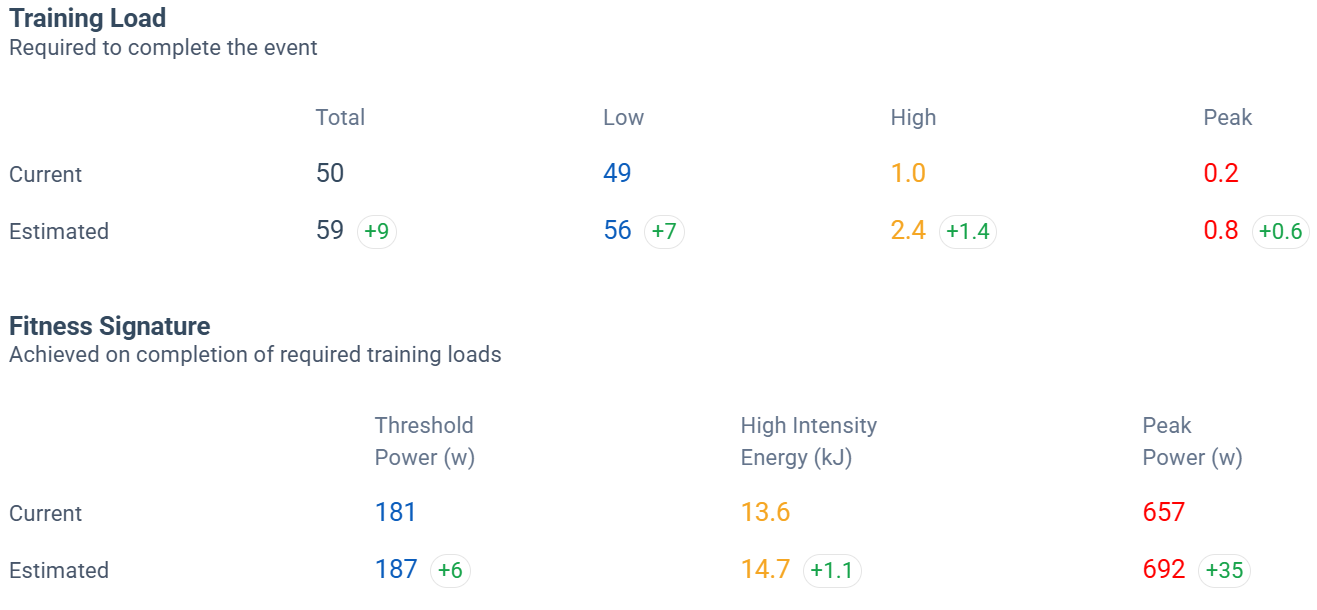
Task: Click estimated high intensity energy value 14.7
Action: tap(765, 570)
